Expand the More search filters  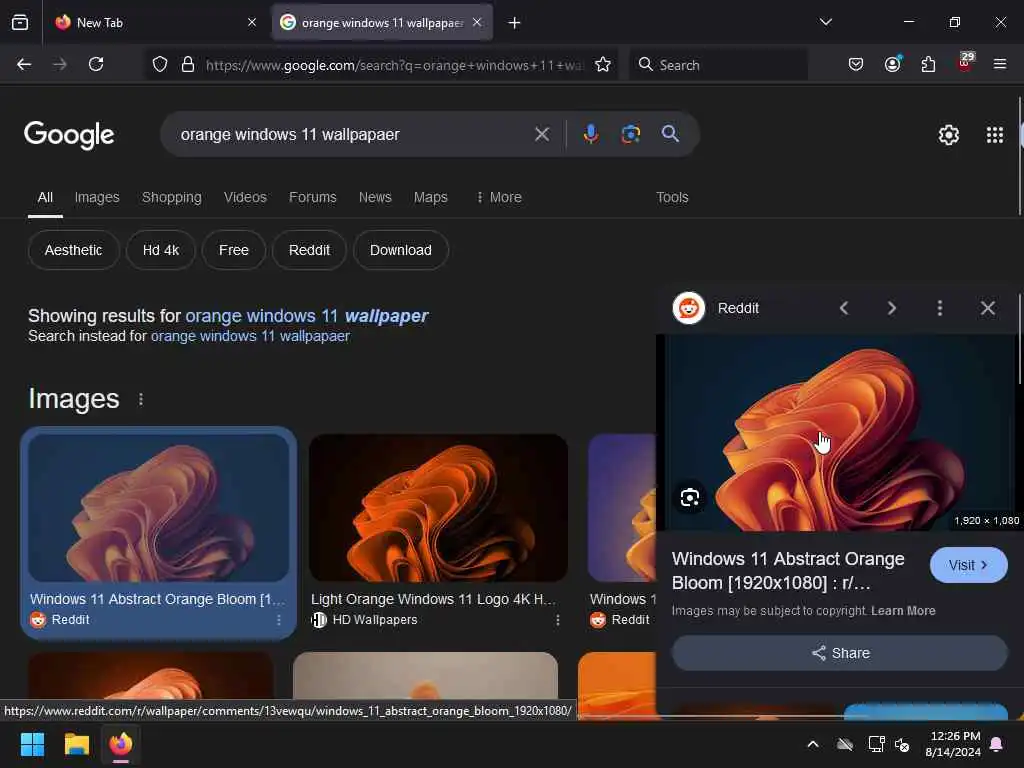pyautogui.click(x=499, y=197)
